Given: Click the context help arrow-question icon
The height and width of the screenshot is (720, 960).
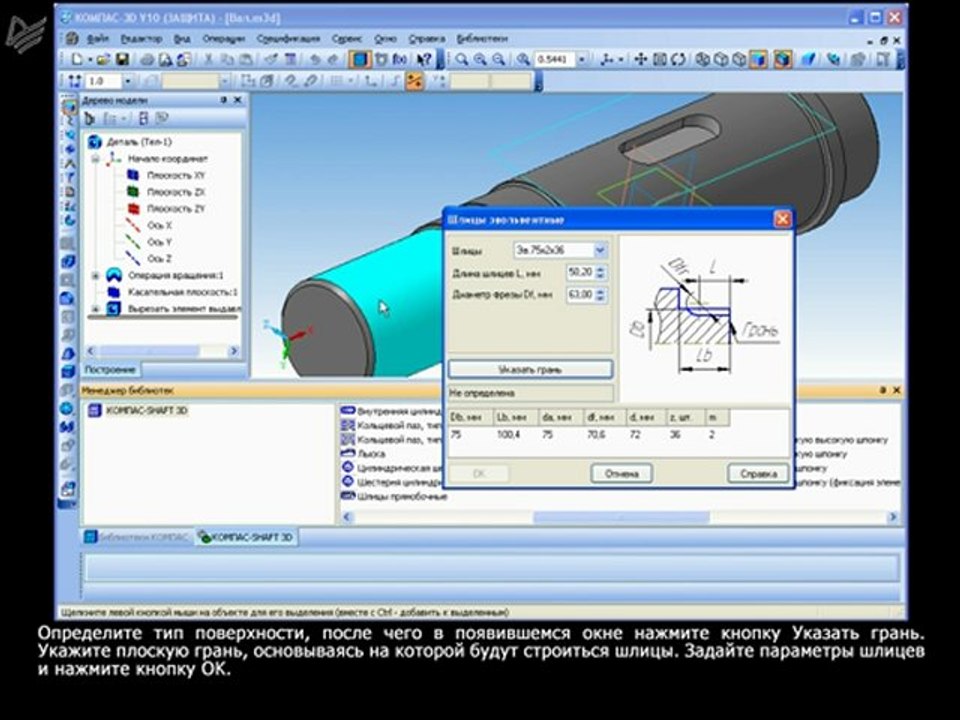Looking at the screenshot, I should click(x=425, y=60).
